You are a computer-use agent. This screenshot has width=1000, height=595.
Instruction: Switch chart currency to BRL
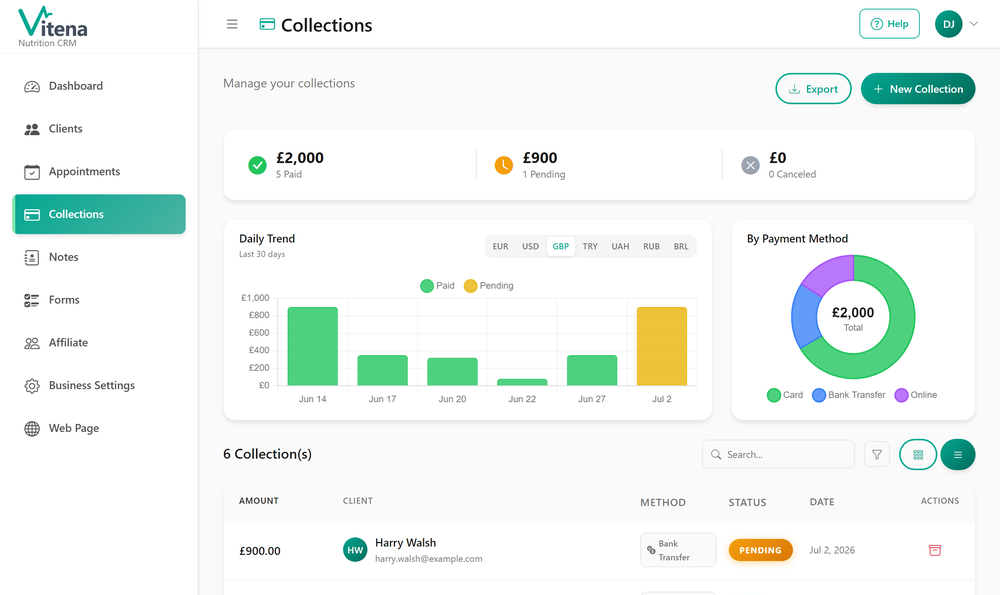(681, 246)
